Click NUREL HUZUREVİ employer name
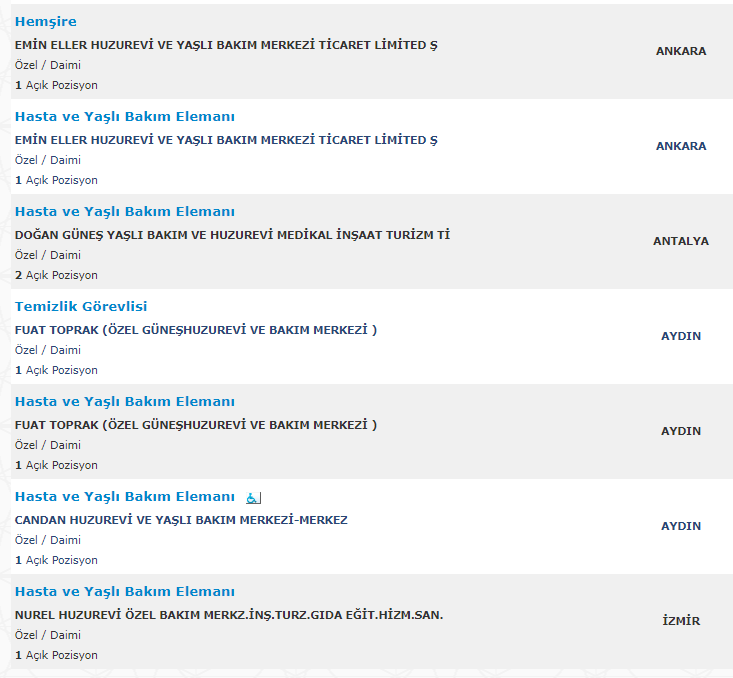This screenshot has height=678, width=733. click(229, 615)
